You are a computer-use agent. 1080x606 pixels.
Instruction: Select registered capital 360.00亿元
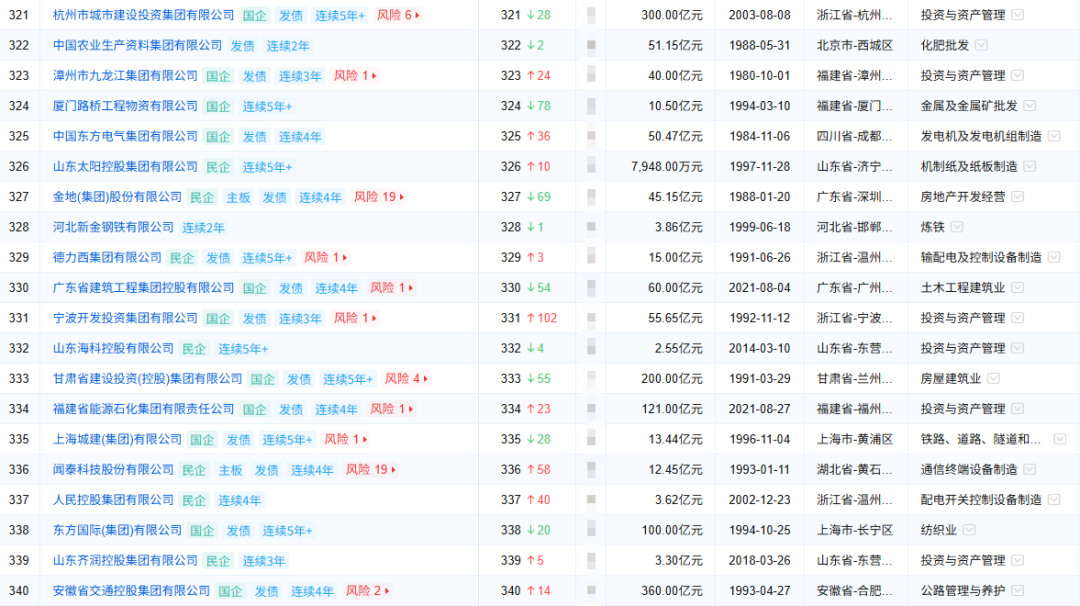[x=672, y=591]
